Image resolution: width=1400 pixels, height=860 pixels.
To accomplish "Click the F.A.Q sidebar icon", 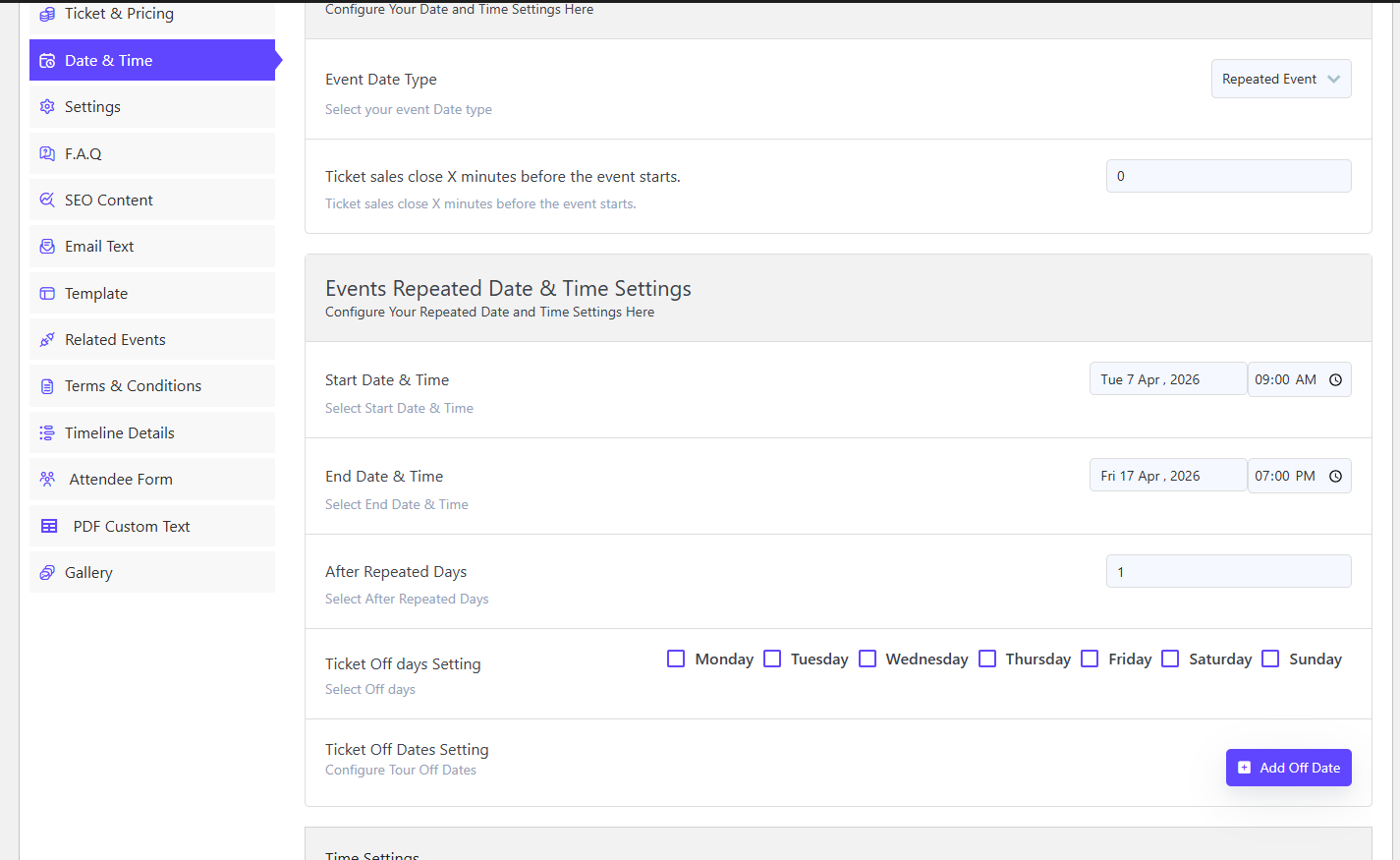I will coord(47,153).
